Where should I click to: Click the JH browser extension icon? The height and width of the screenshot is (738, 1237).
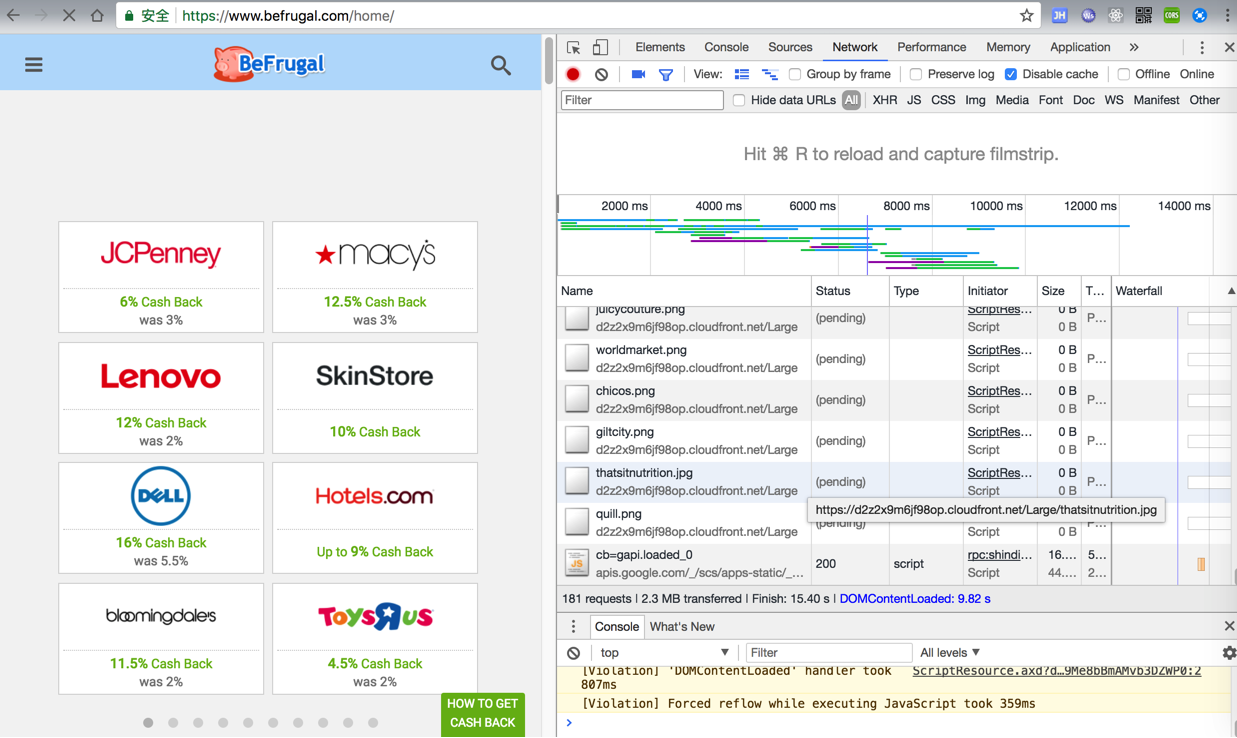click(x=1060, y=16)
